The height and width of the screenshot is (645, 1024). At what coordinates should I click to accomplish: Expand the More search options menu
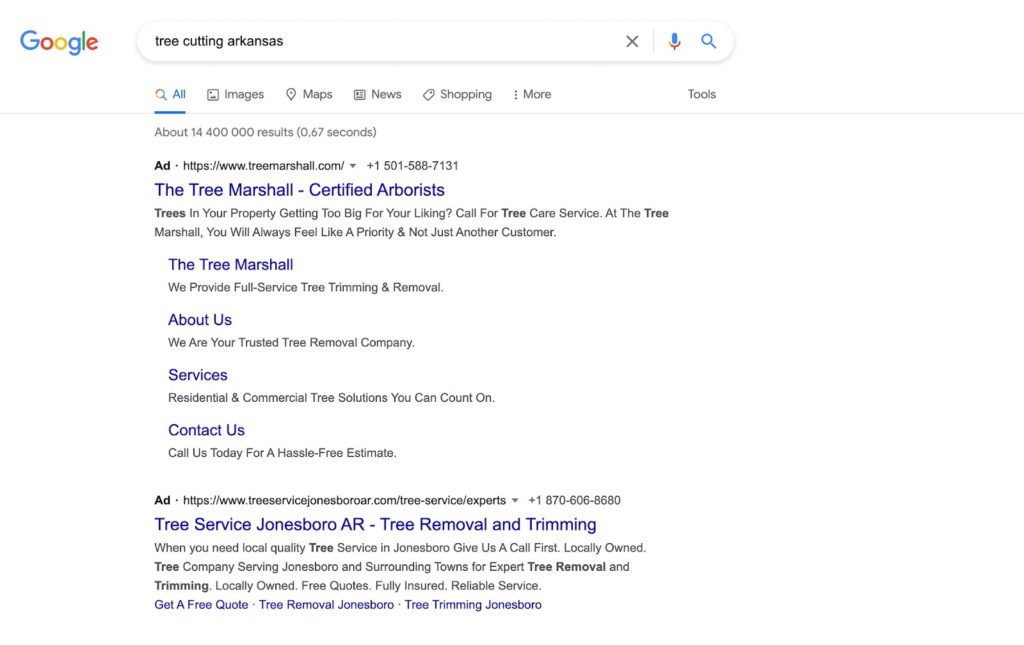click(532, 95)
